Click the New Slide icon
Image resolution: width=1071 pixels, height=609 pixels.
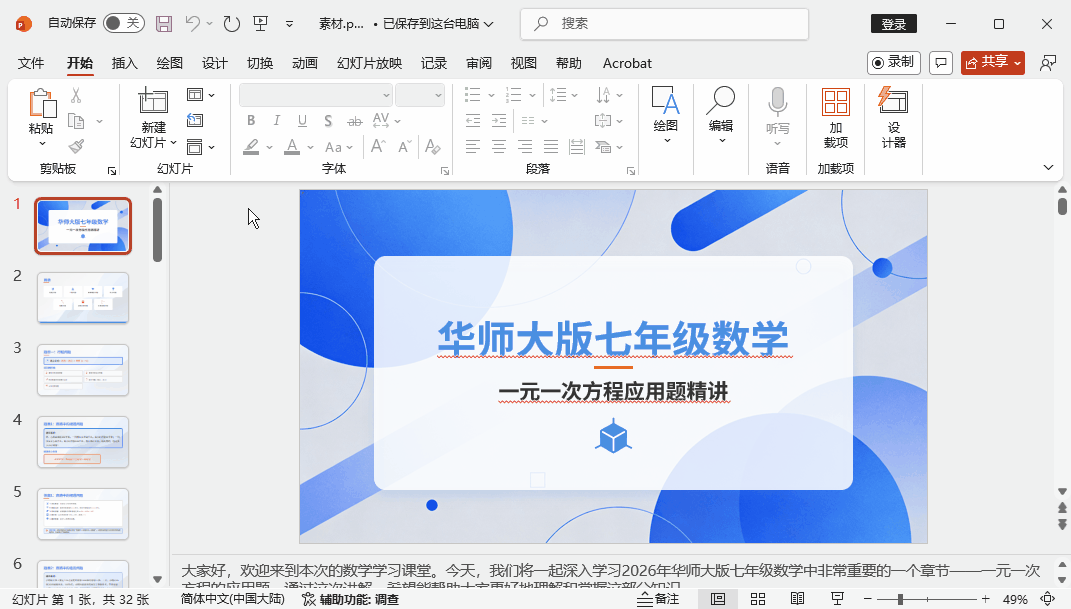(153, 100)
